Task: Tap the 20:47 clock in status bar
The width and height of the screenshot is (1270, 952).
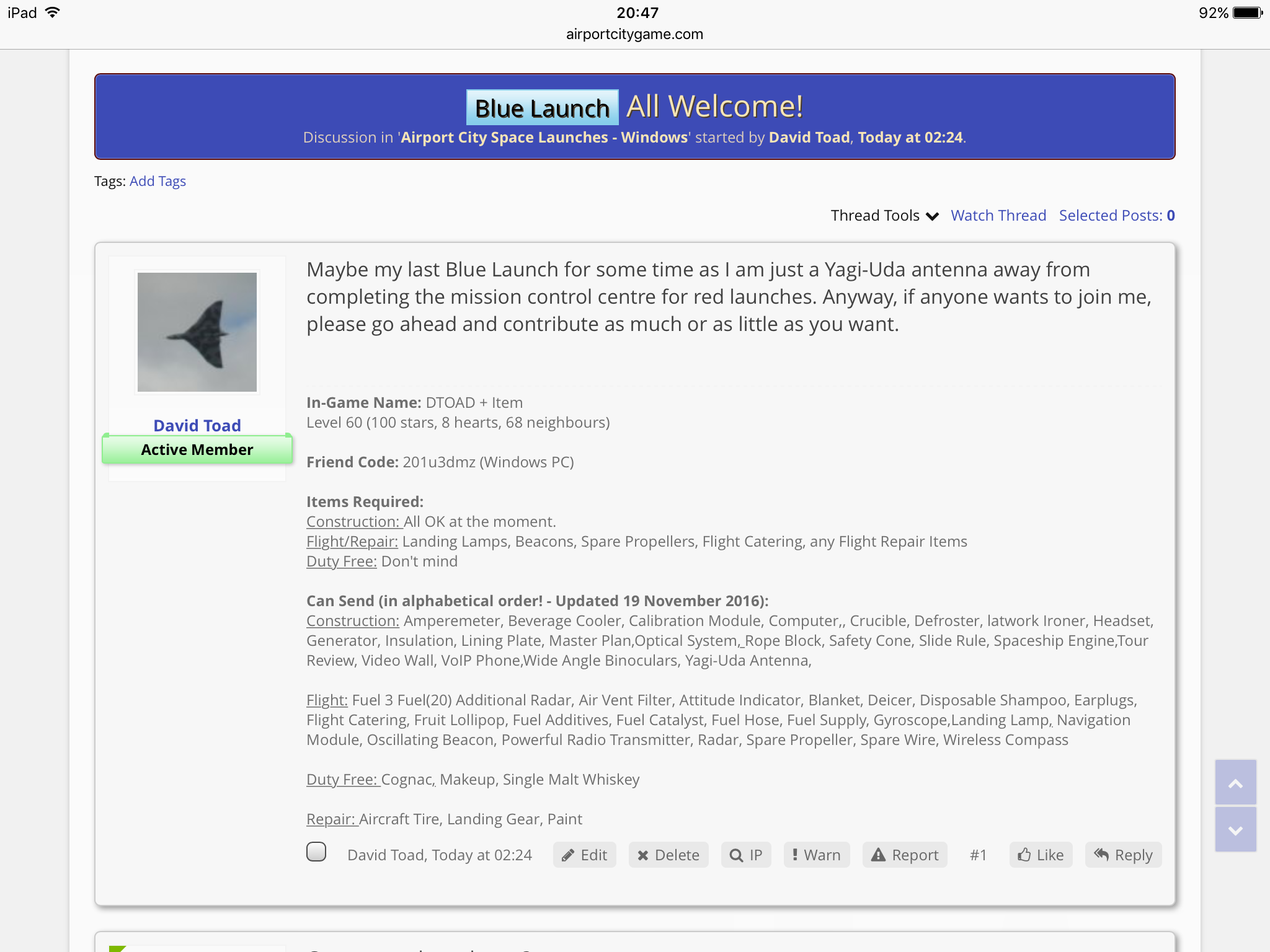Action: coord(637,12)
